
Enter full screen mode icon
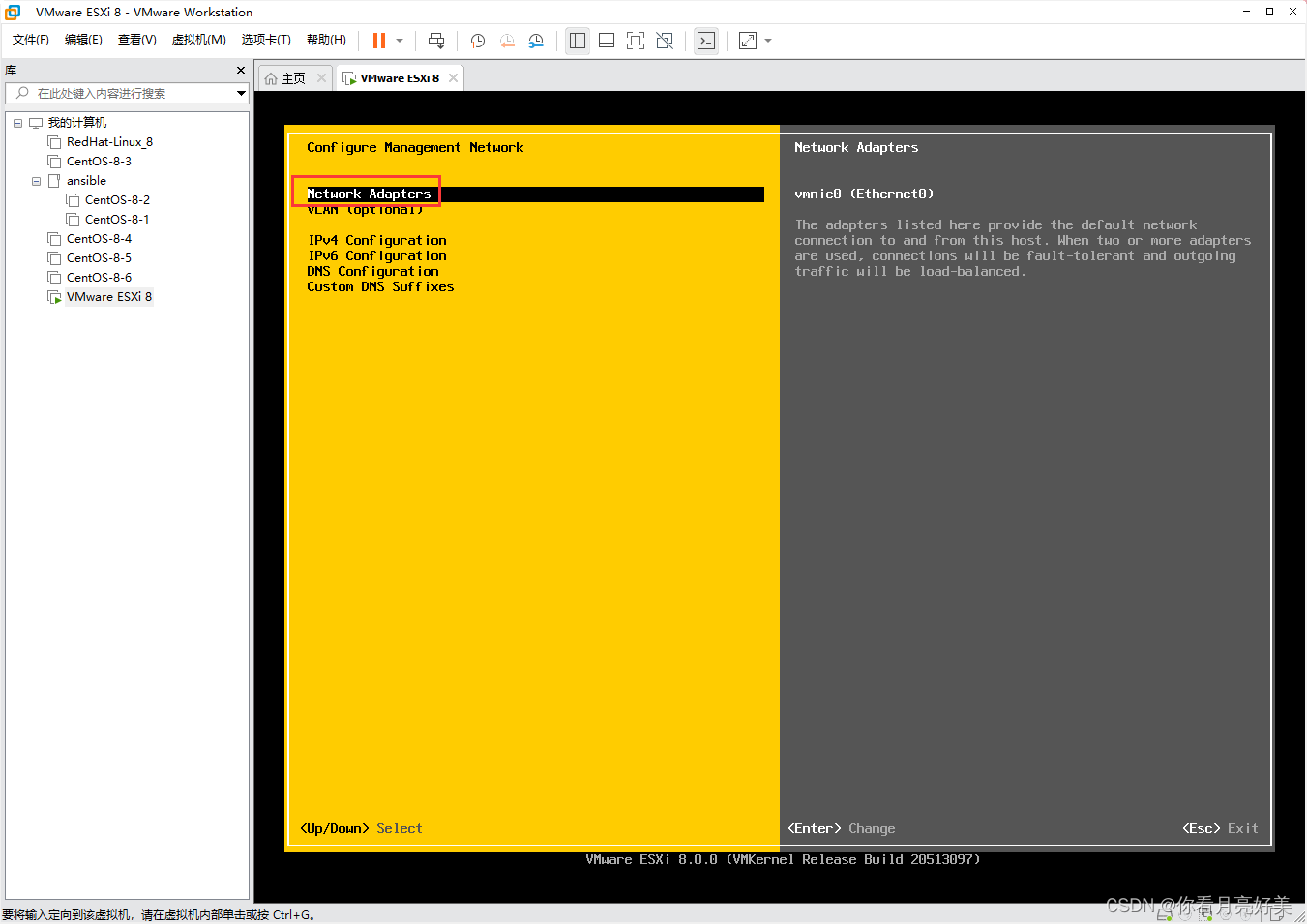click(x=636, y=41)
